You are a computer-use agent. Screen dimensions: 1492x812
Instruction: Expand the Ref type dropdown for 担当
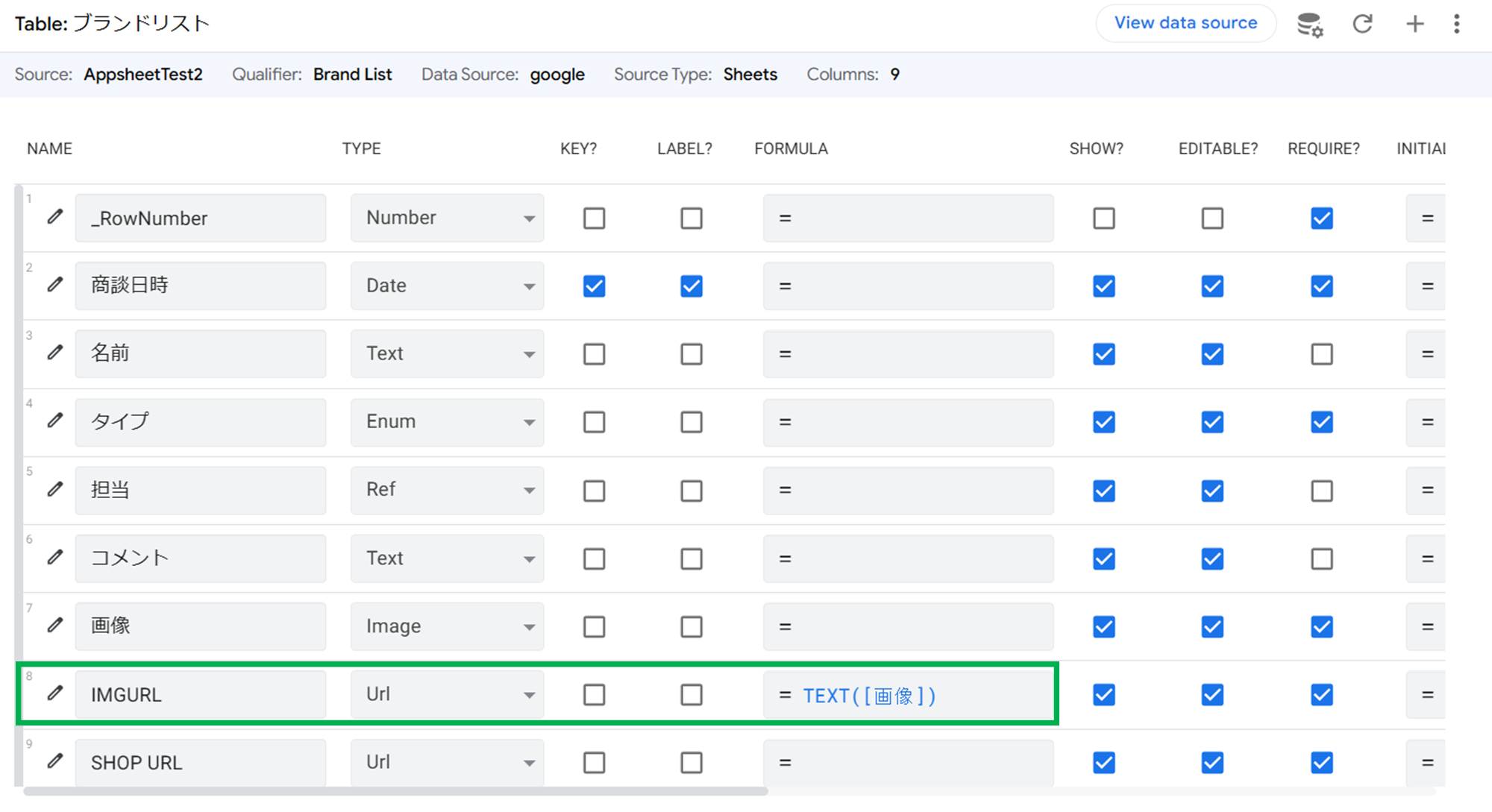click(x=447, y=490)
